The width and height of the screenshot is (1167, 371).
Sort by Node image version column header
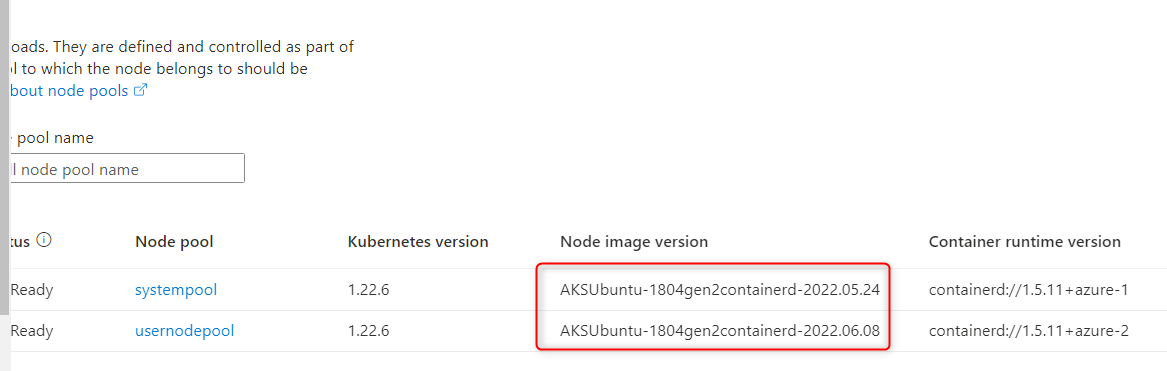click(634, 241)
